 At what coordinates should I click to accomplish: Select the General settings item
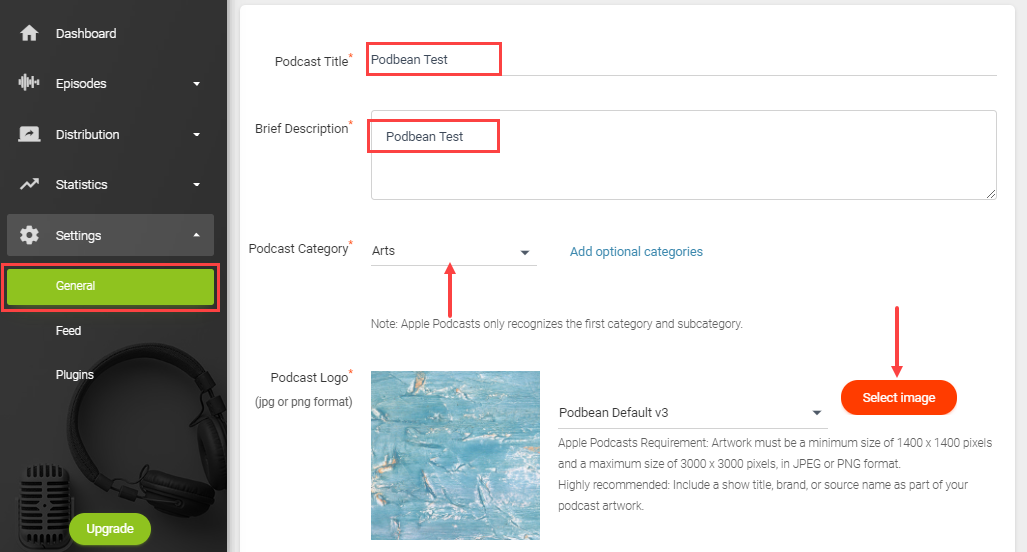coord(110,286)
